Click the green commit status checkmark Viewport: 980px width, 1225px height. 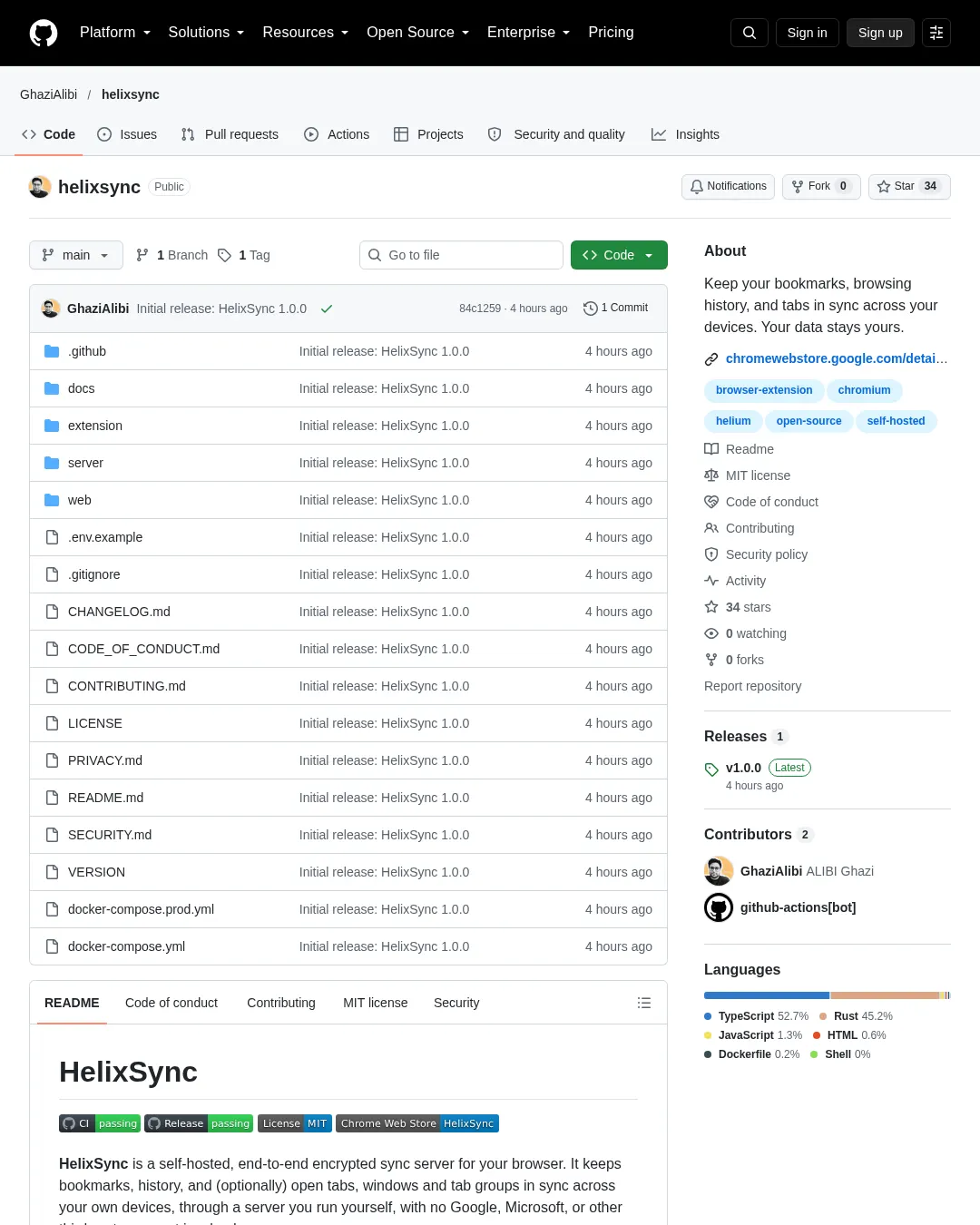tap(327, 309)
